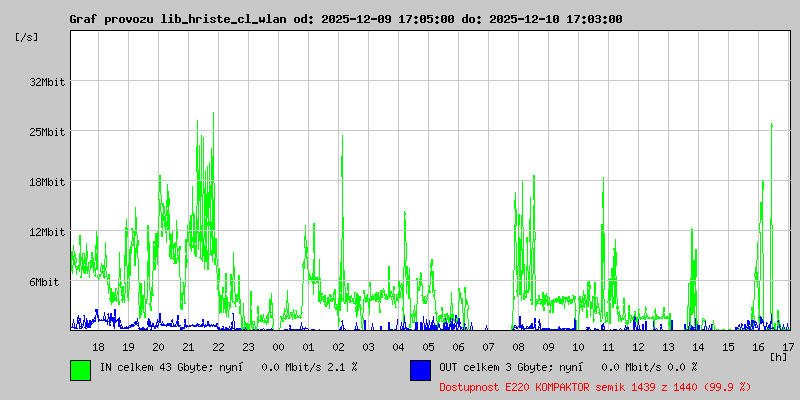Click the '[/s]' unit label
This screenshot has width=800, height=400.
[x=27, y=37]
